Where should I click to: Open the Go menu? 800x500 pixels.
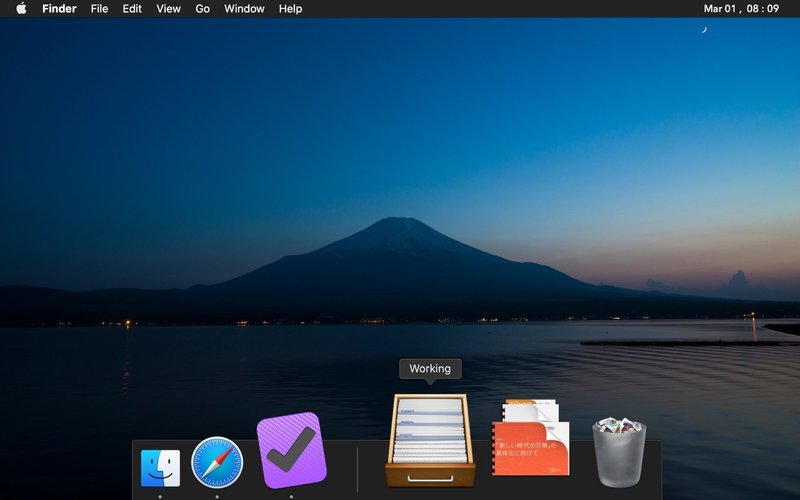[203, 9]
